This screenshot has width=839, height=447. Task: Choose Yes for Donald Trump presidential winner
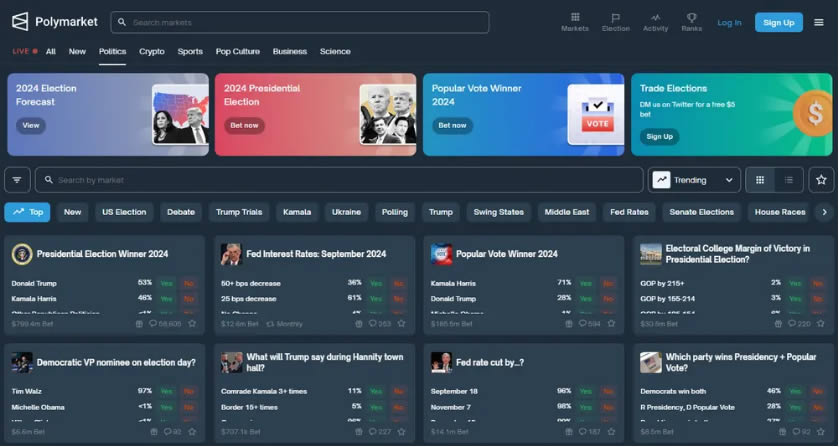(x=166, y=283)
